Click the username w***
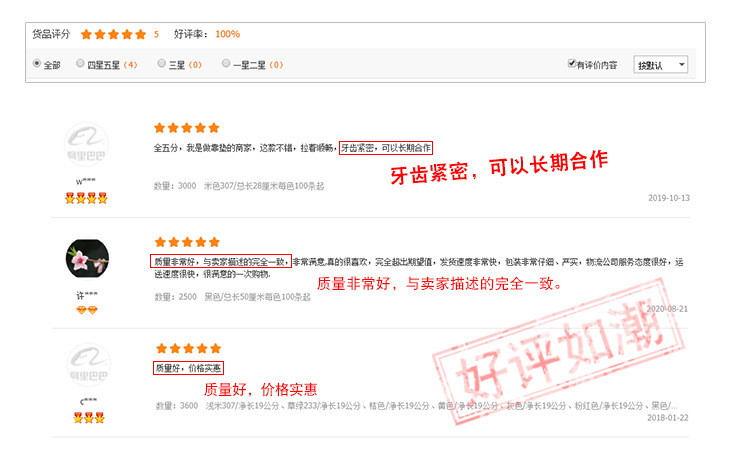 (86, 181)
